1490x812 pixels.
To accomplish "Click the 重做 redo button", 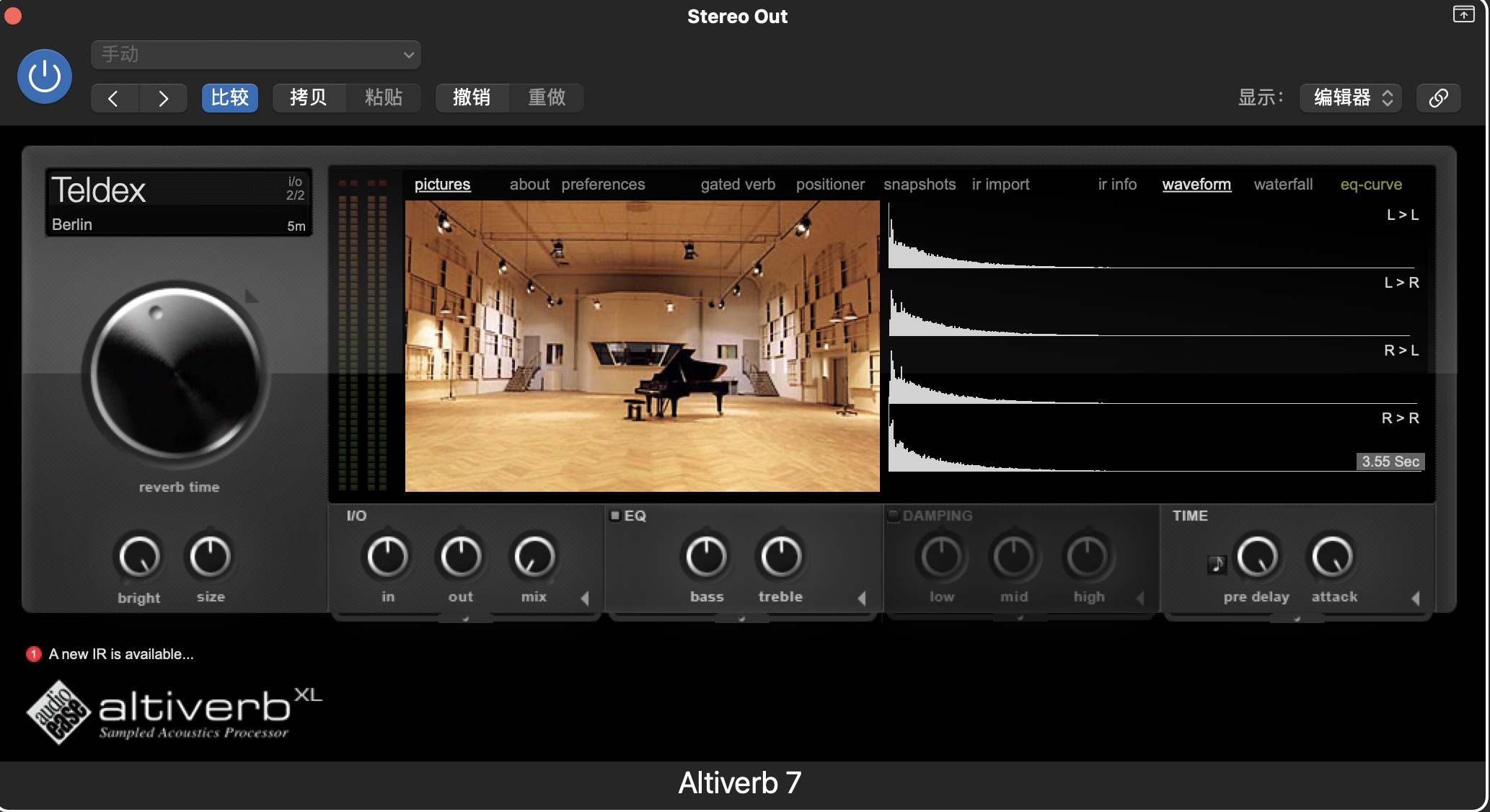I will [x=547, y=98].
